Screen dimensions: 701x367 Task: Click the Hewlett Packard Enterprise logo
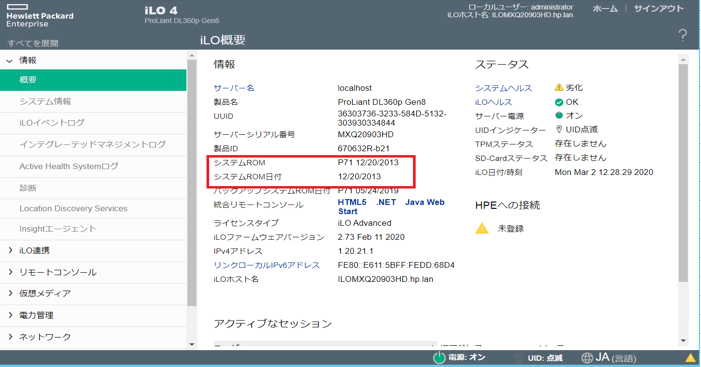[x=39, y=16]
